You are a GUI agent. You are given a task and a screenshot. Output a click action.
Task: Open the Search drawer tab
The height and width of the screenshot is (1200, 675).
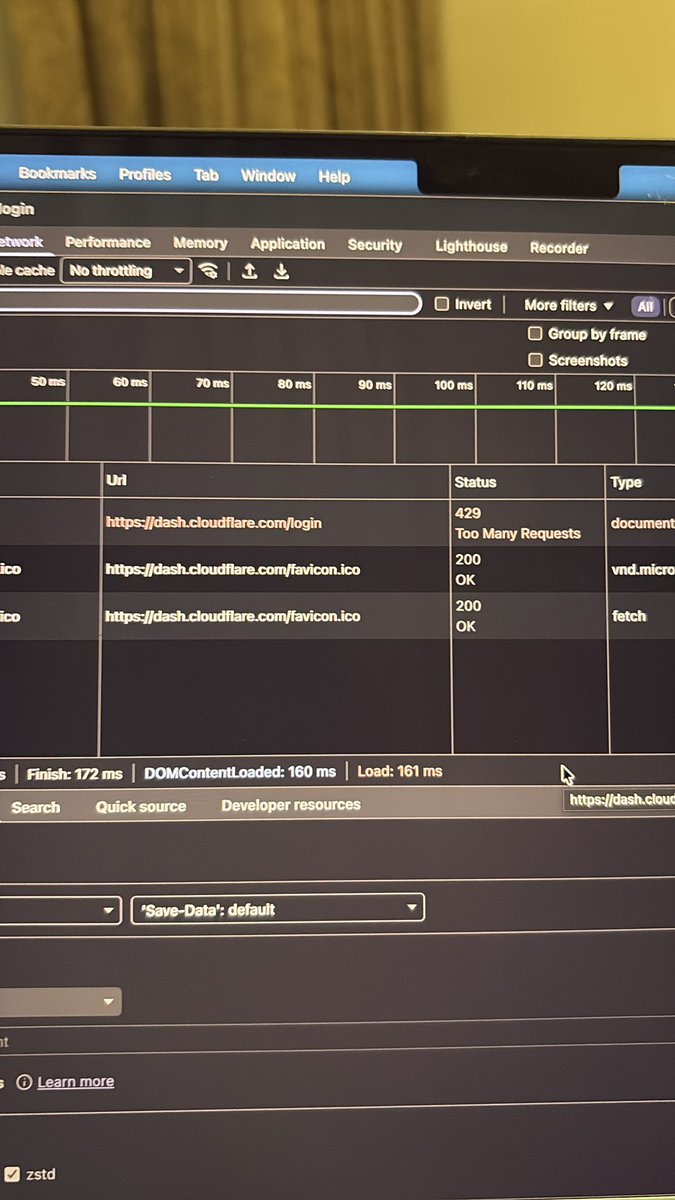(x=36, y=807)
